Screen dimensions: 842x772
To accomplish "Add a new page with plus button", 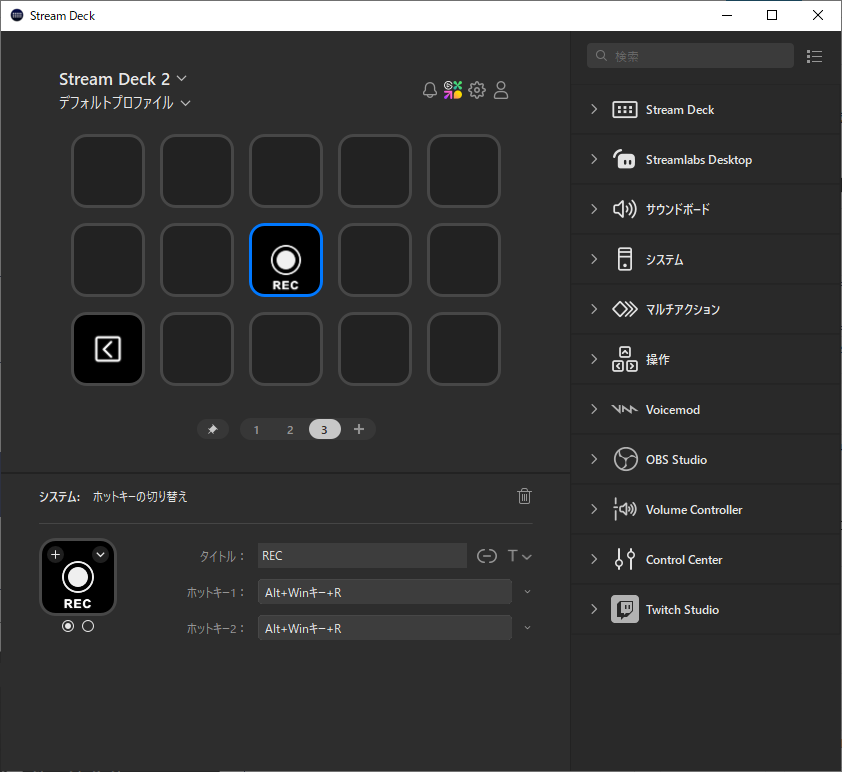I will click(x=359, y=429).
